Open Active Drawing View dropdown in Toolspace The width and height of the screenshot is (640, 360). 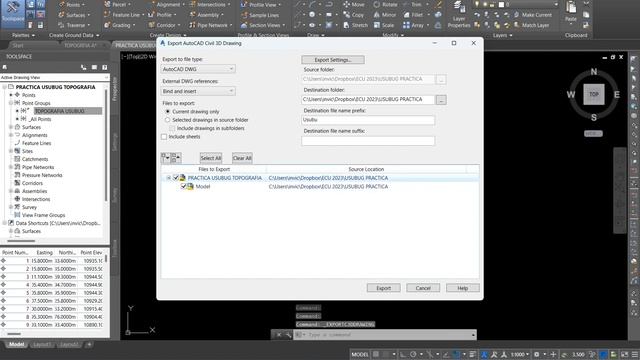click(55, 77)
